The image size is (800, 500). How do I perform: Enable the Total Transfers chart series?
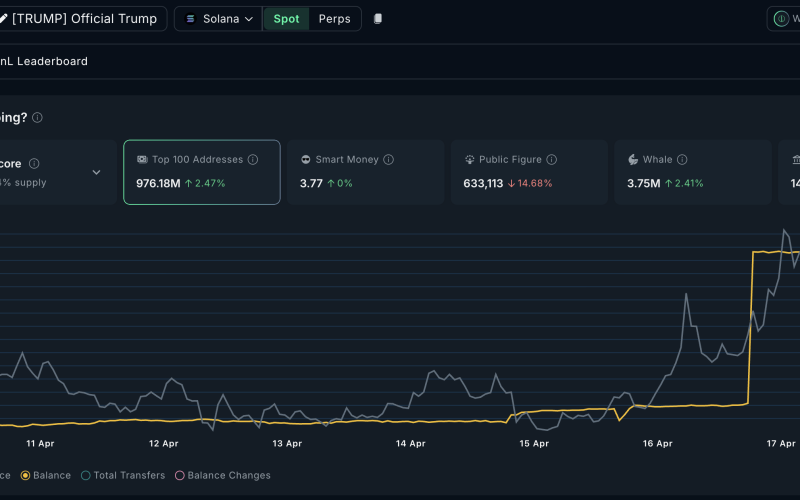122,475
